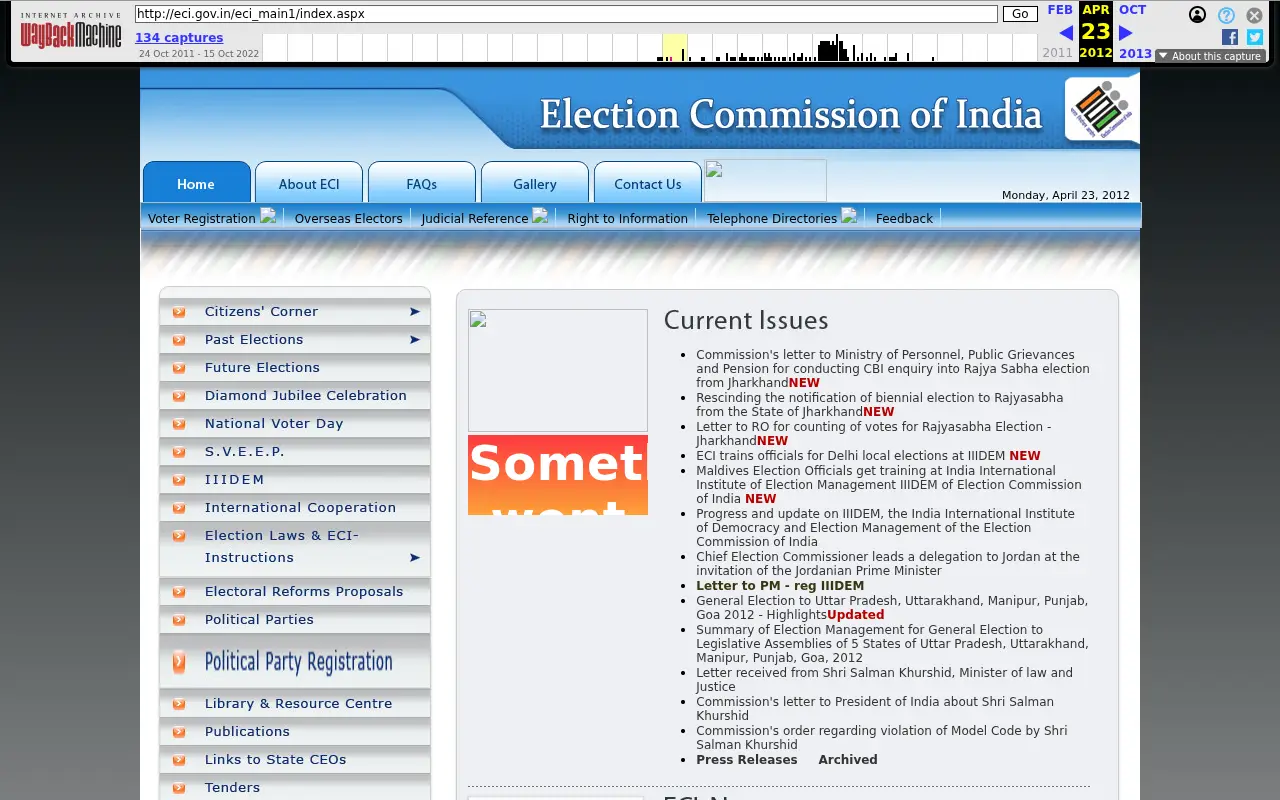The height and width of the screenshot is (800, 1280).
Task: Expand the Past Elections submenu arrow
Action: click(415, 340)
